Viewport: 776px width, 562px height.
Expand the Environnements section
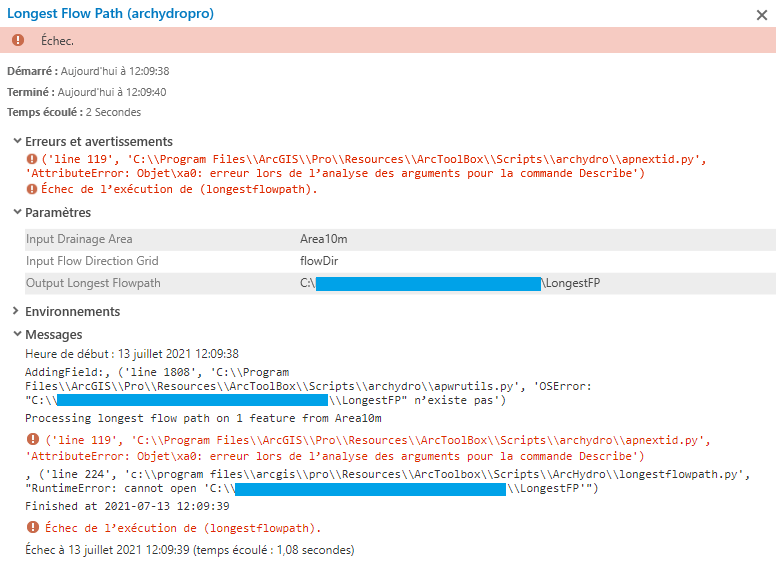[16, 311]
